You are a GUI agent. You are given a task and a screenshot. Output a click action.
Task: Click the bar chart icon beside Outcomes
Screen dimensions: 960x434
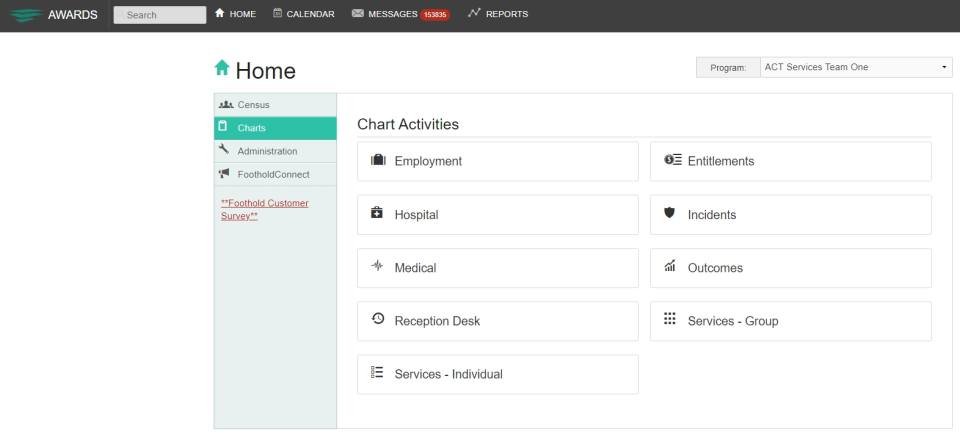(670, 267)
